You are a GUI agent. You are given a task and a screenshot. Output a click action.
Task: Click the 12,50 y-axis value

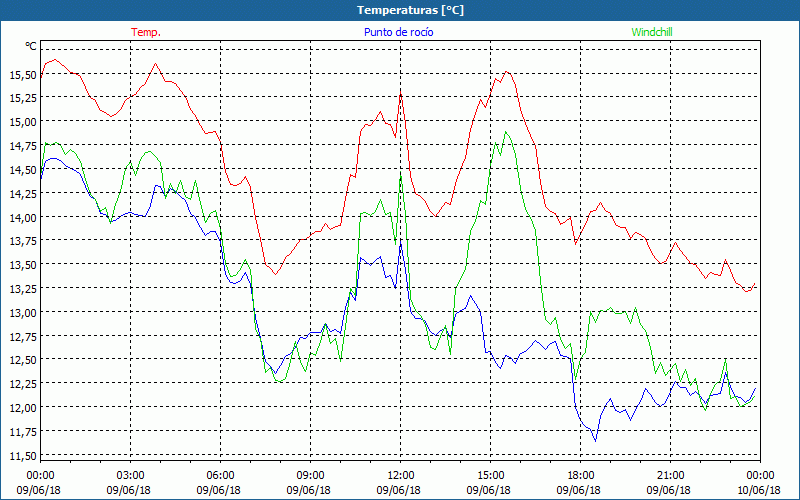23,360
